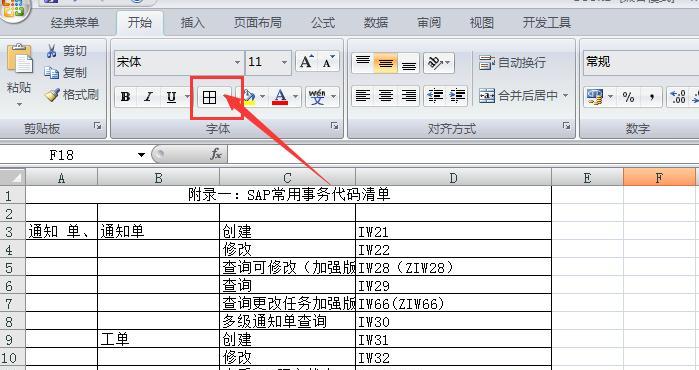Click the Borders icon in the Font group

(x=209, y=97)
